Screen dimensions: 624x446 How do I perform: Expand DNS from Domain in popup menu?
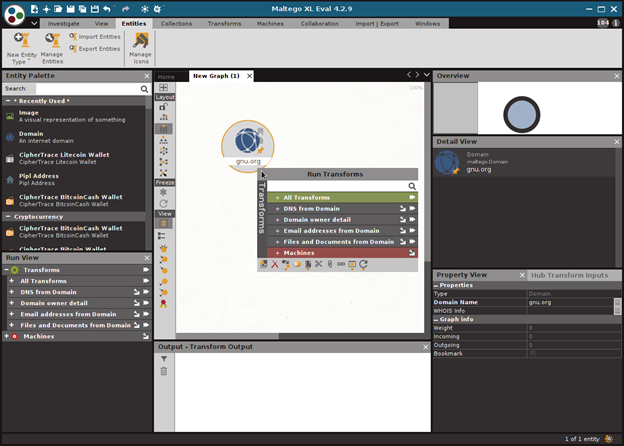(x=277, y=209)
